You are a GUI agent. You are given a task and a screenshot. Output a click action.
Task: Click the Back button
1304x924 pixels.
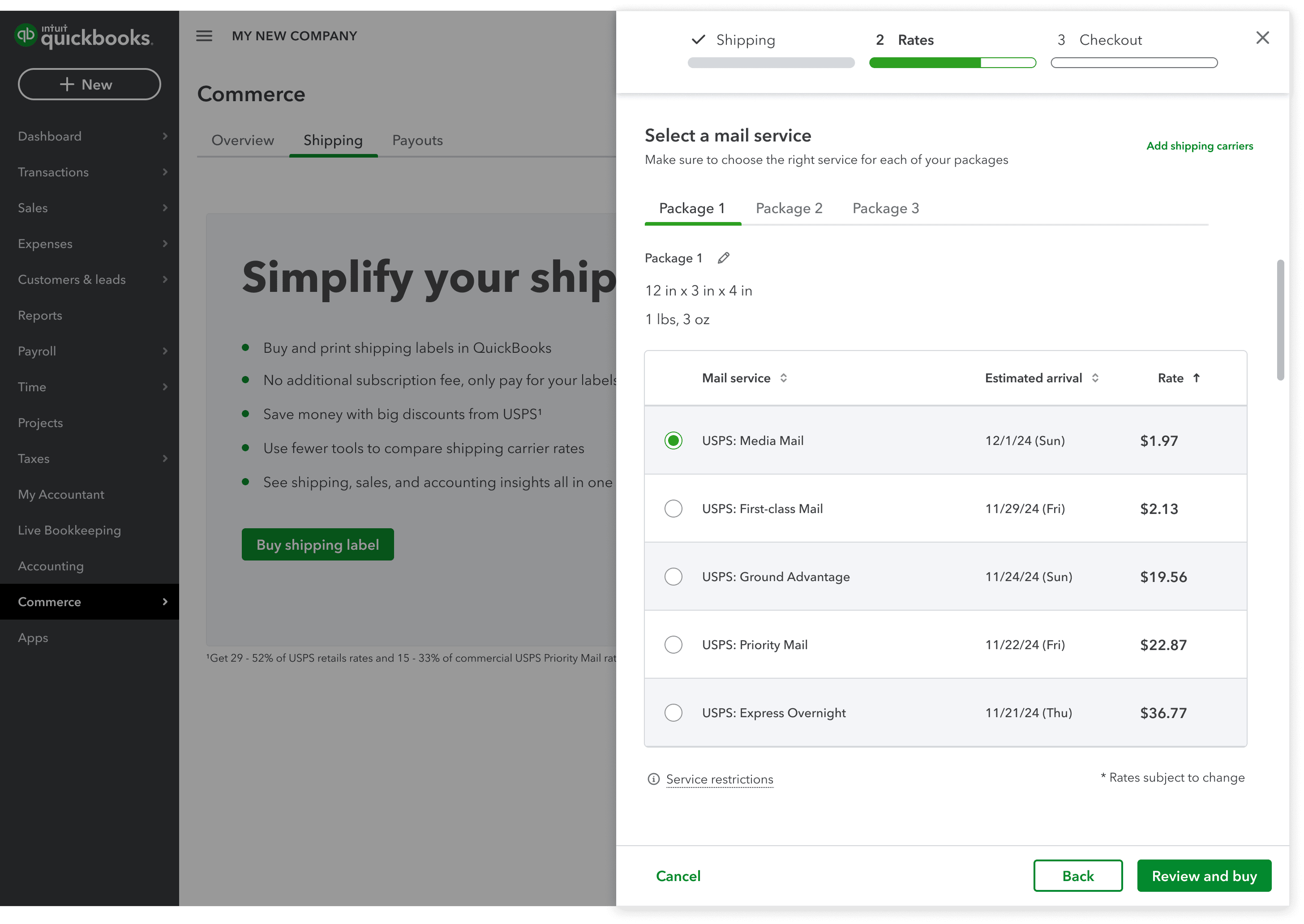(x=1078, y=876)
